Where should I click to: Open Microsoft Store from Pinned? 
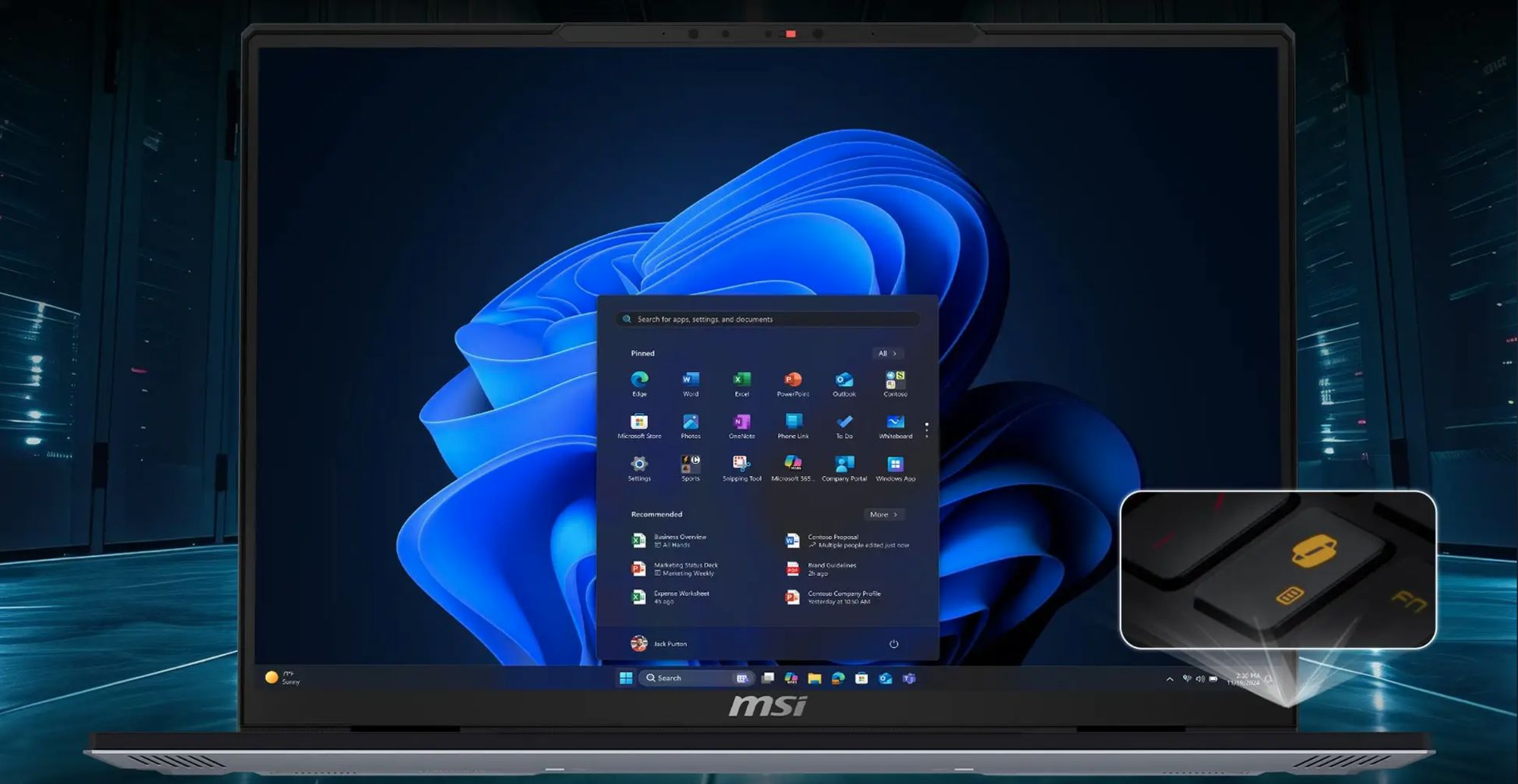(x=639, y=426)
